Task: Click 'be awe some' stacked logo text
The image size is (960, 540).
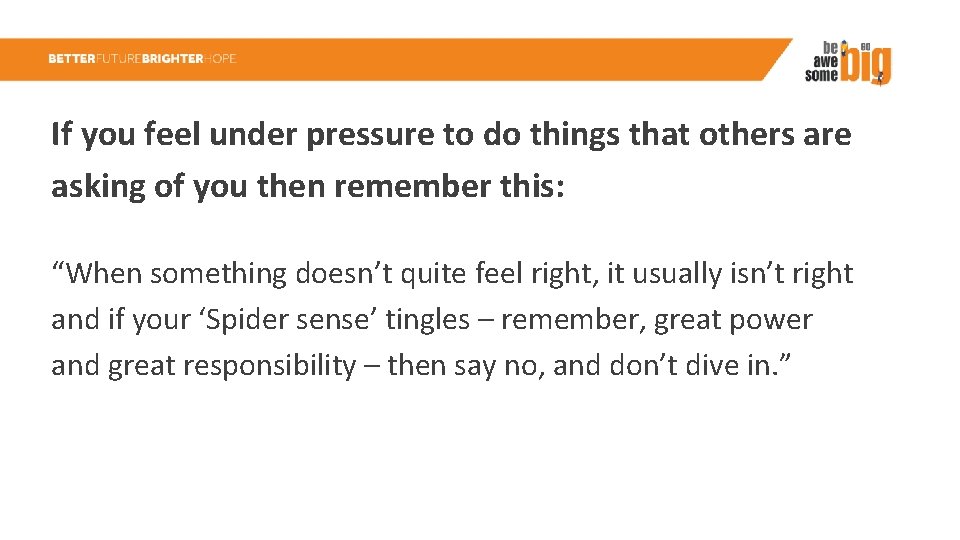Action: pyautogui.click(x=822, y=62)
